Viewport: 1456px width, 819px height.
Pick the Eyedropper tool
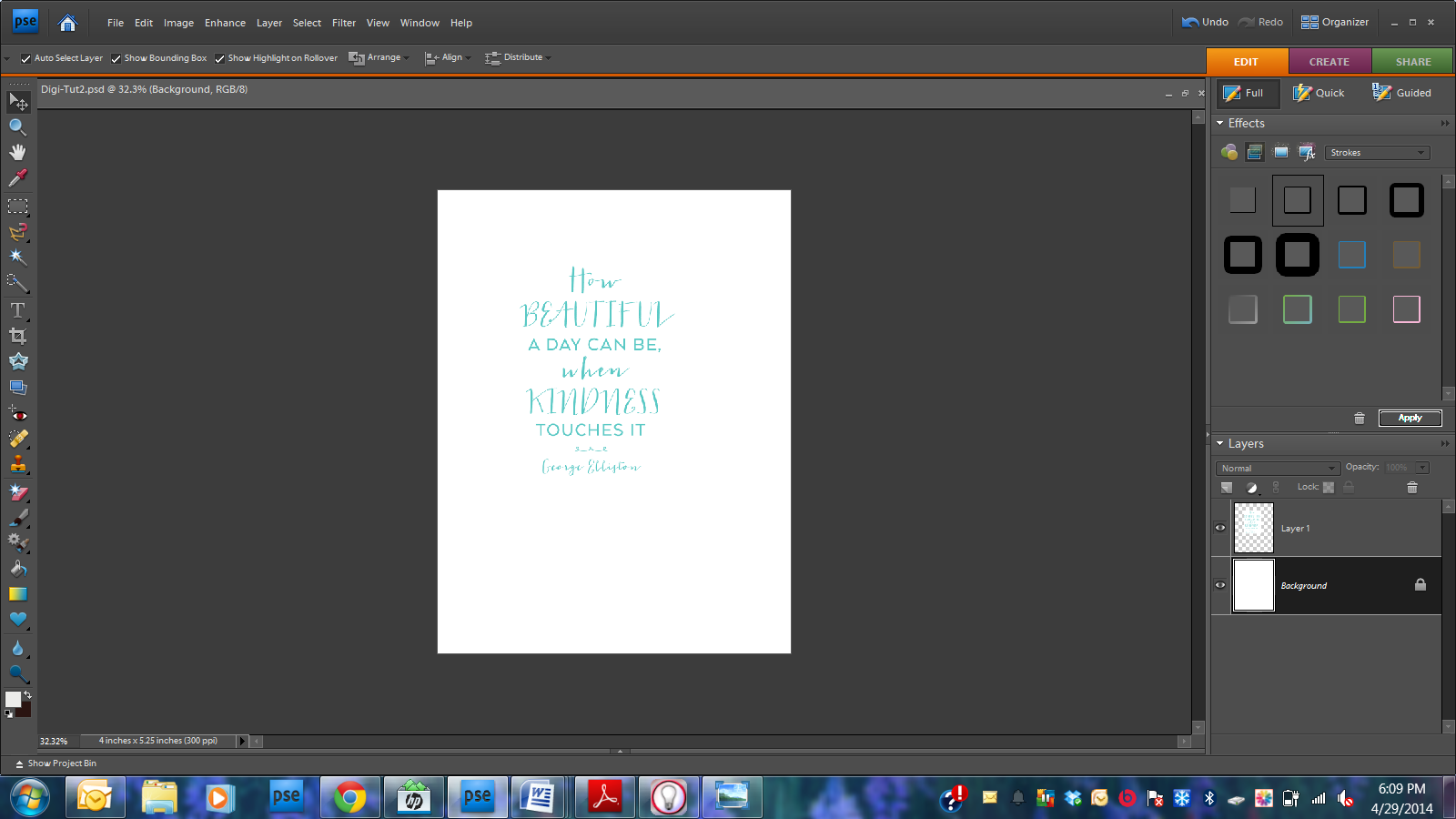pyautogui.click(x=17, y=178)
